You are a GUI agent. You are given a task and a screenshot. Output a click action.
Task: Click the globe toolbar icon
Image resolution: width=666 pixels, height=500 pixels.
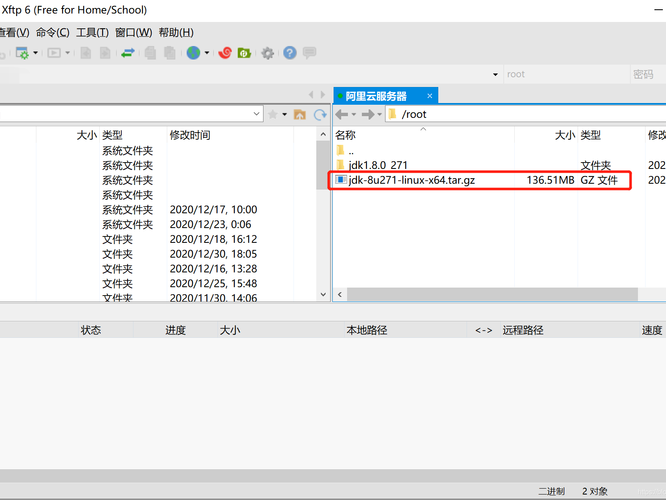193,53
